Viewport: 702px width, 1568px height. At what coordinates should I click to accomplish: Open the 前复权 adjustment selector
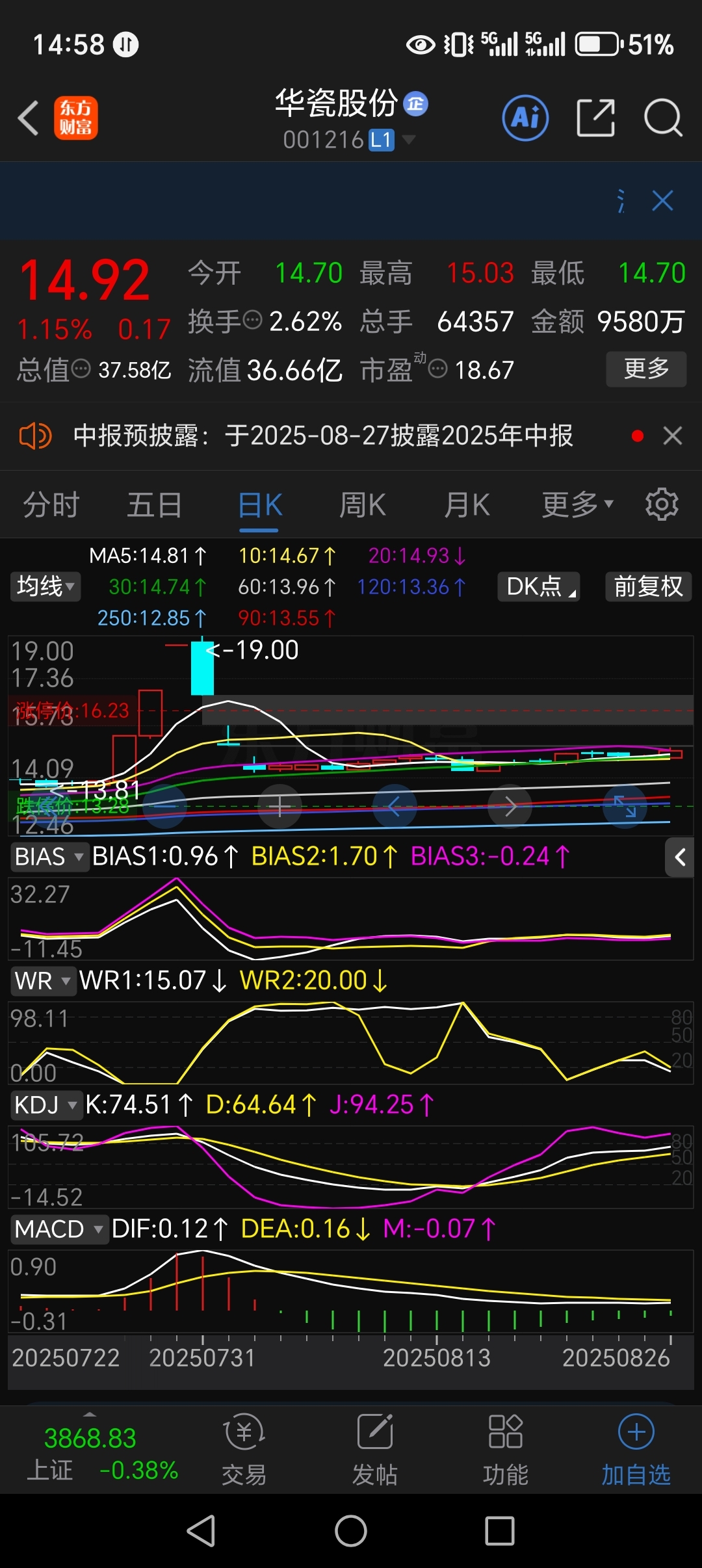[649, 586]
